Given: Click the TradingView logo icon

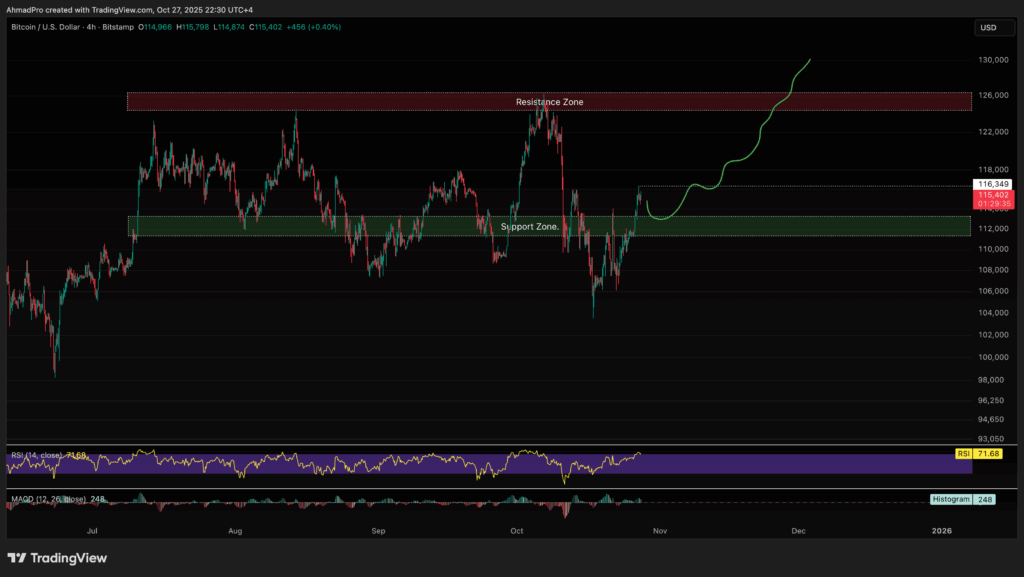Looking at the screenshot, I should tap(18, 558).
